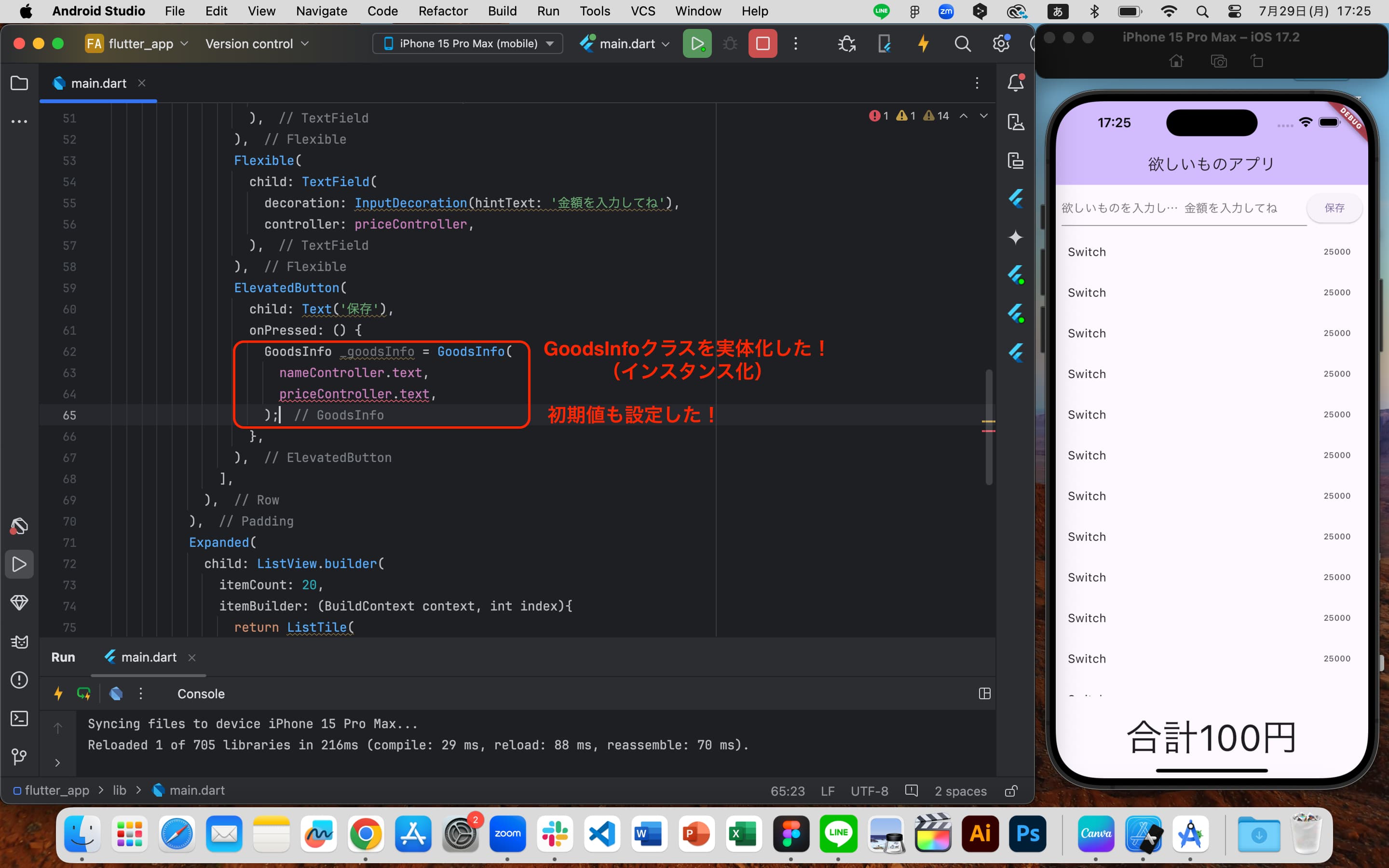Expand the Version Control dropdown arrow
1389x868 pixels.
pos(307,44)
